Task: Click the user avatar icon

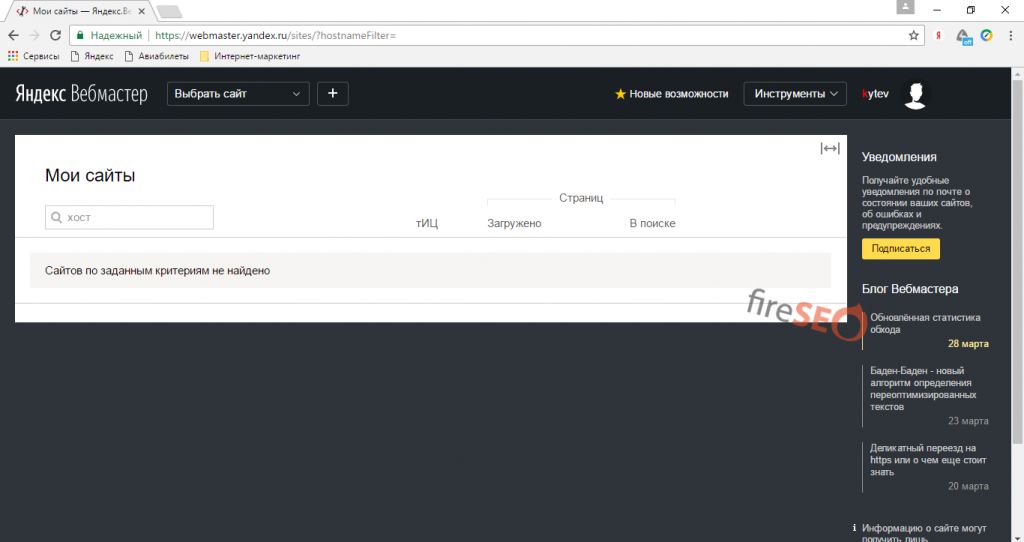Action: pyautogui.click(x=914, y=94)
